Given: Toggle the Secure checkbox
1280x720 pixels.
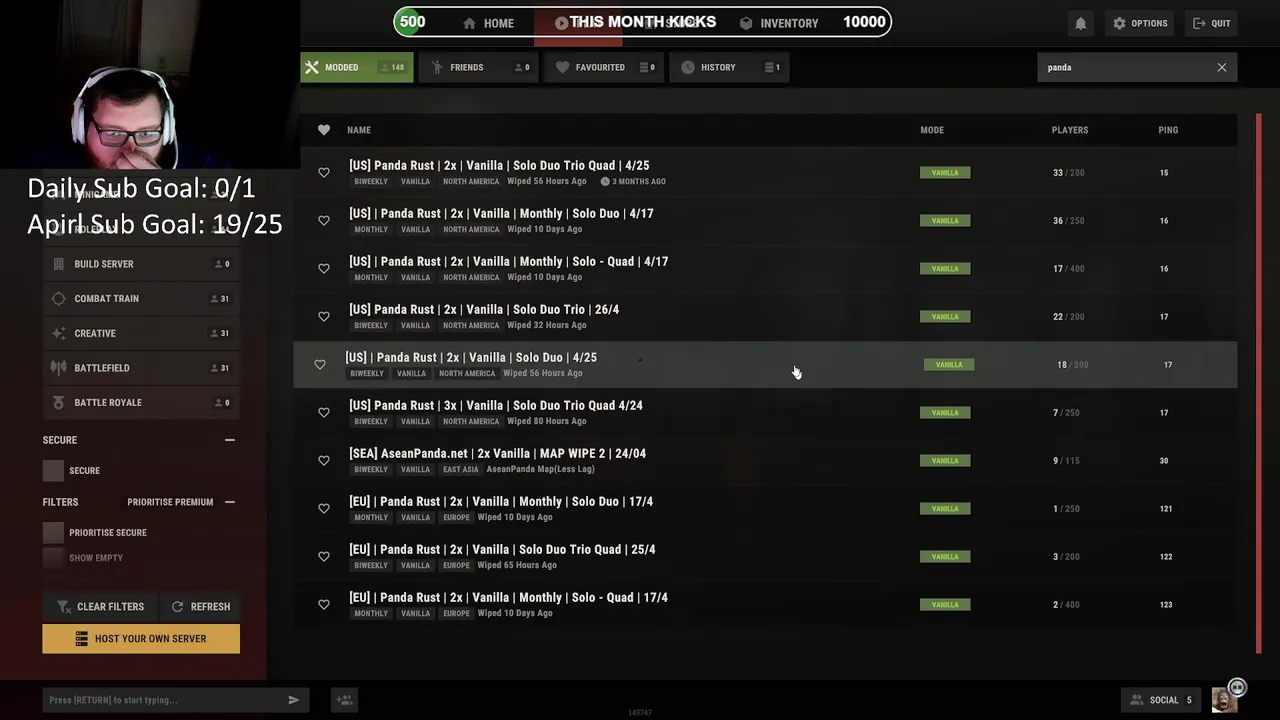Looking at the screenshot, I should [53, 470].
